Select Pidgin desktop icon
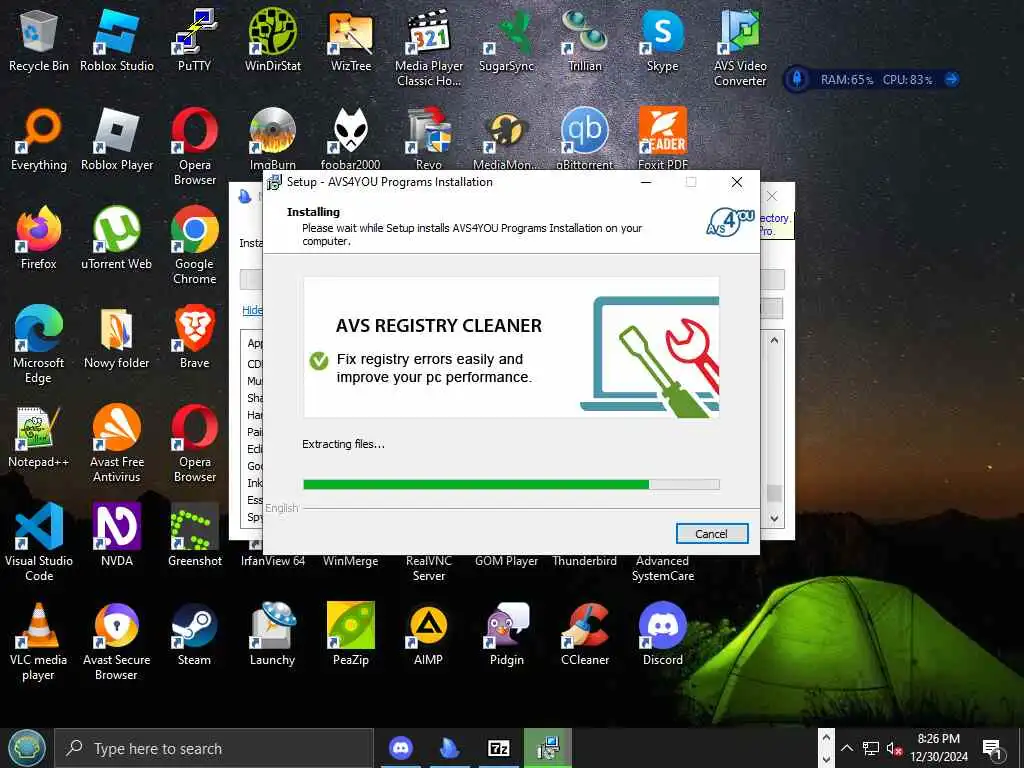Viewport: 1024px width, 768px height. (x=507, y=635)
